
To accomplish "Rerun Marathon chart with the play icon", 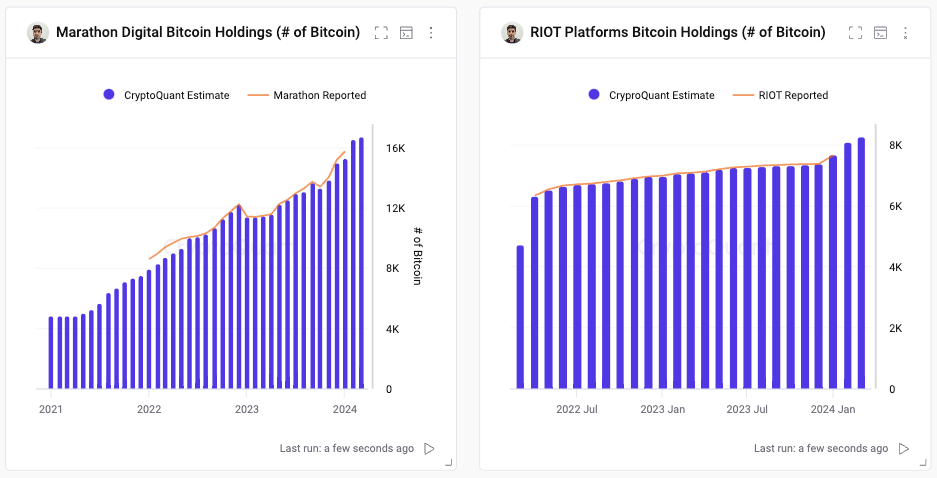I will click(429, 449).
